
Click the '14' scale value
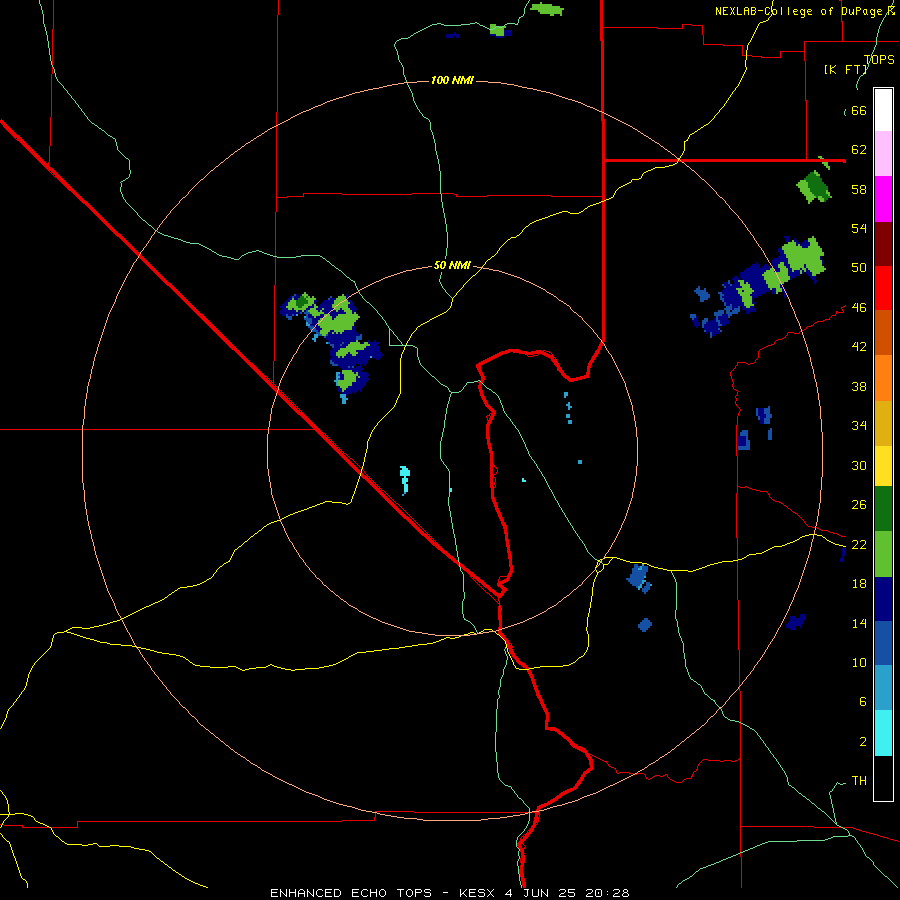click(859, 623)
